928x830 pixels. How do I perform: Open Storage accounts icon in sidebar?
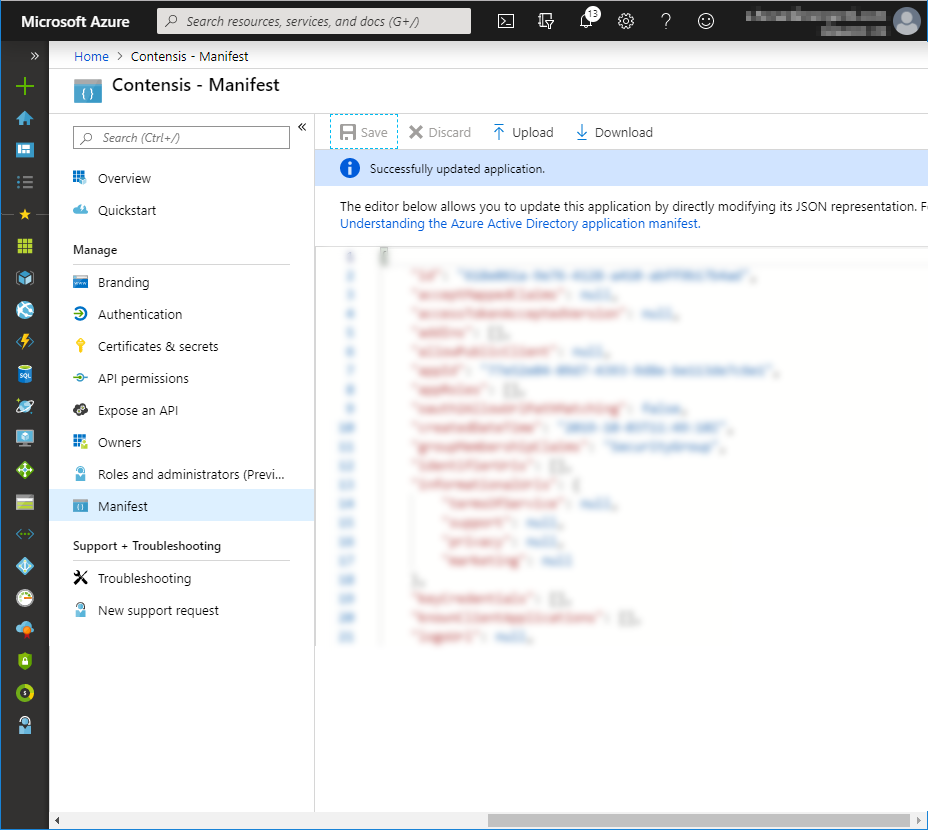pos(25,502)
